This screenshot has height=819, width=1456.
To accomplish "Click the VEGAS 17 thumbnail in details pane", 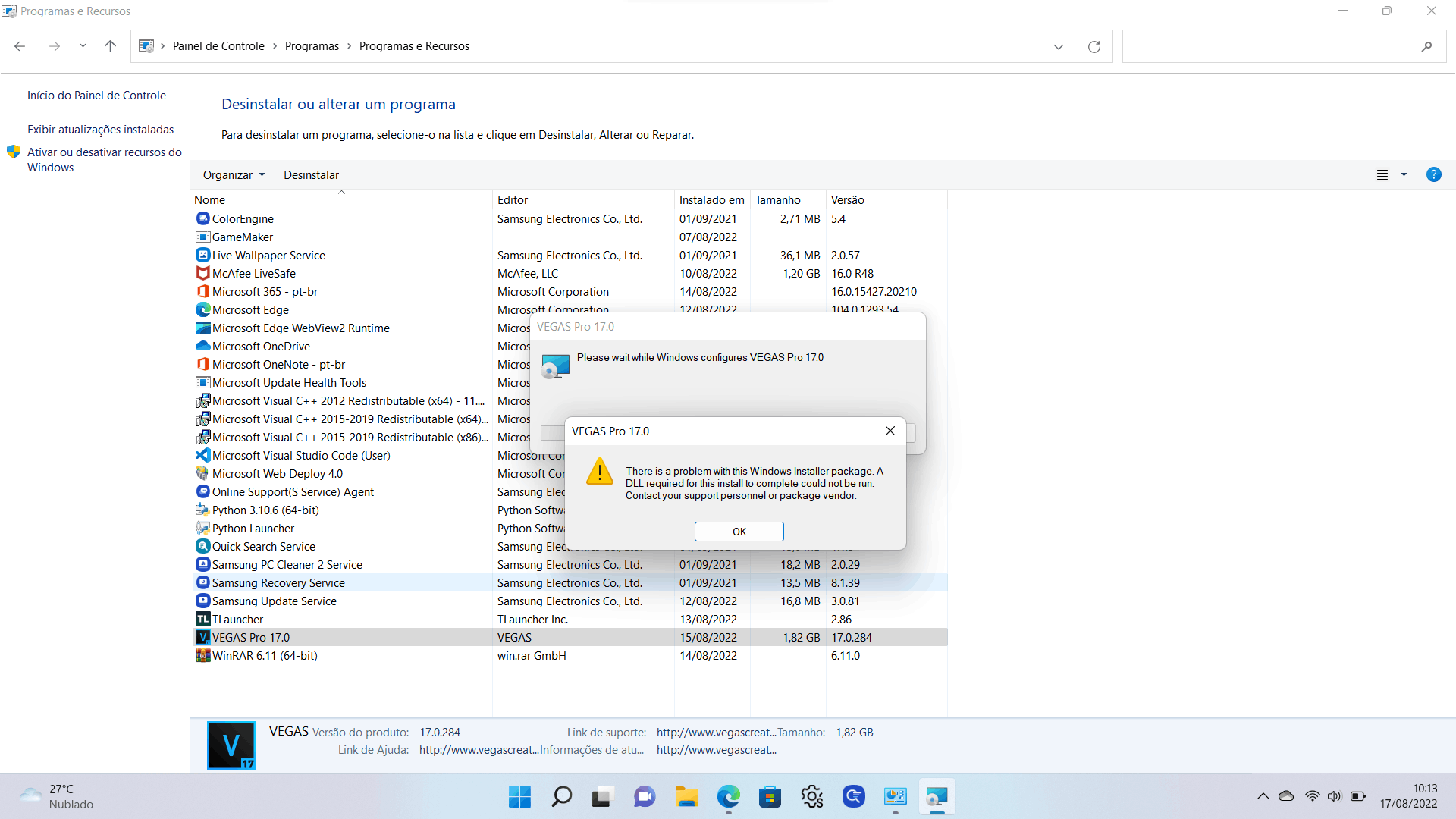I will click(x=231, y=745).
